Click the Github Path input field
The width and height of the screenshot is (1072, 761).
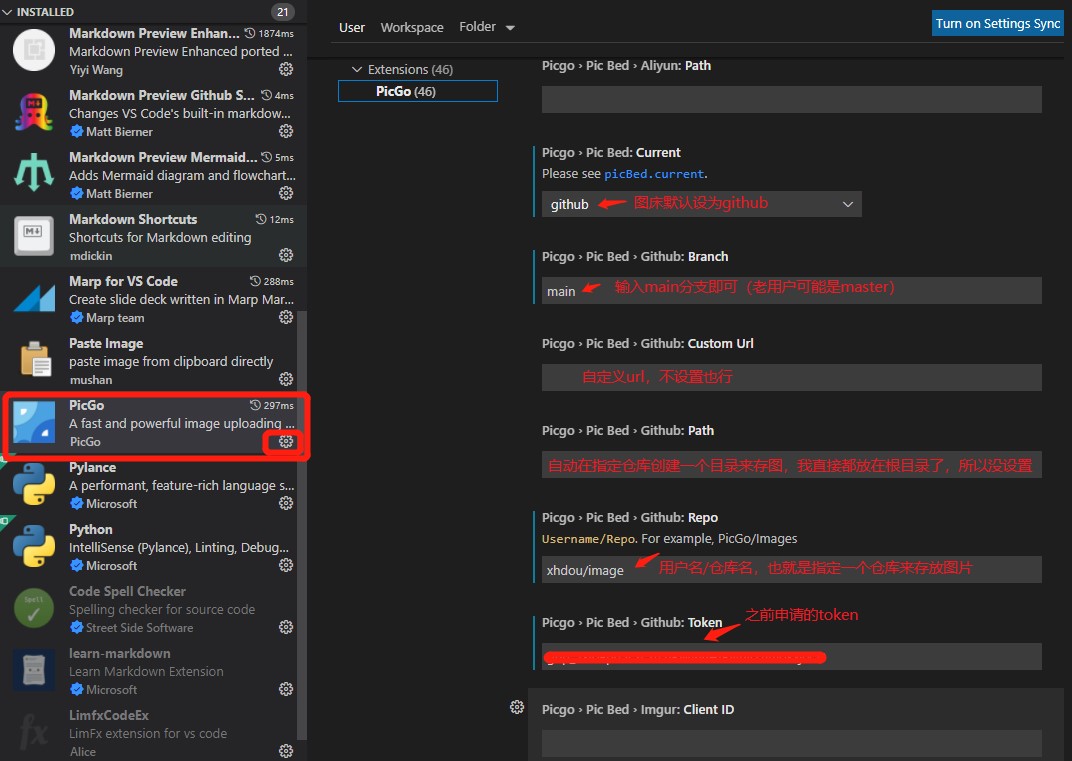coord(792,464)
